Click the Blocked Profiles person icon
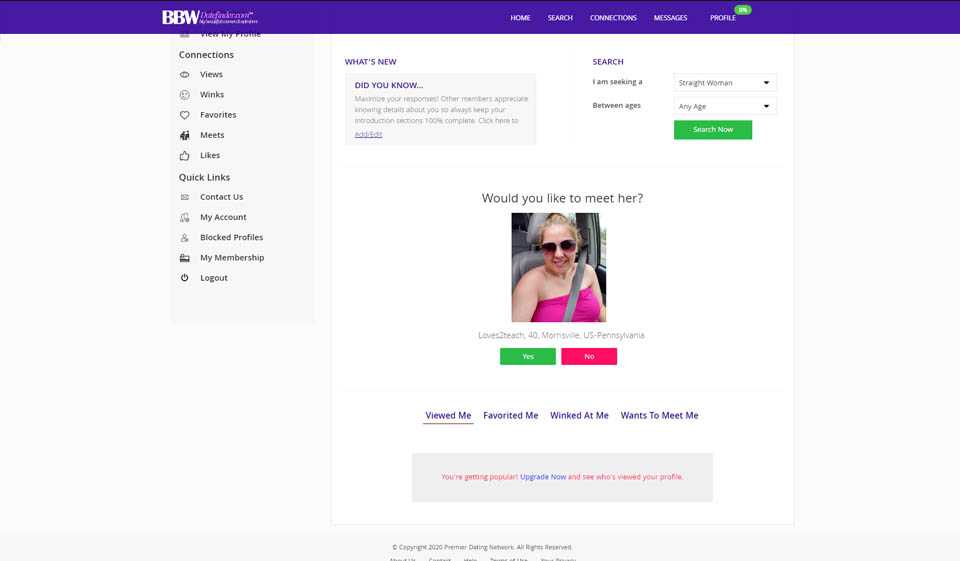This screenshot has width=960, height=561. tap(184, 238)
